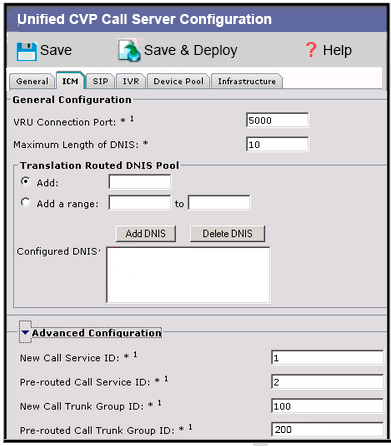Image resolution: width=391 pixels, height=446 pixels.
Task: Click the Add DNIS button
Action: [146, 233]
